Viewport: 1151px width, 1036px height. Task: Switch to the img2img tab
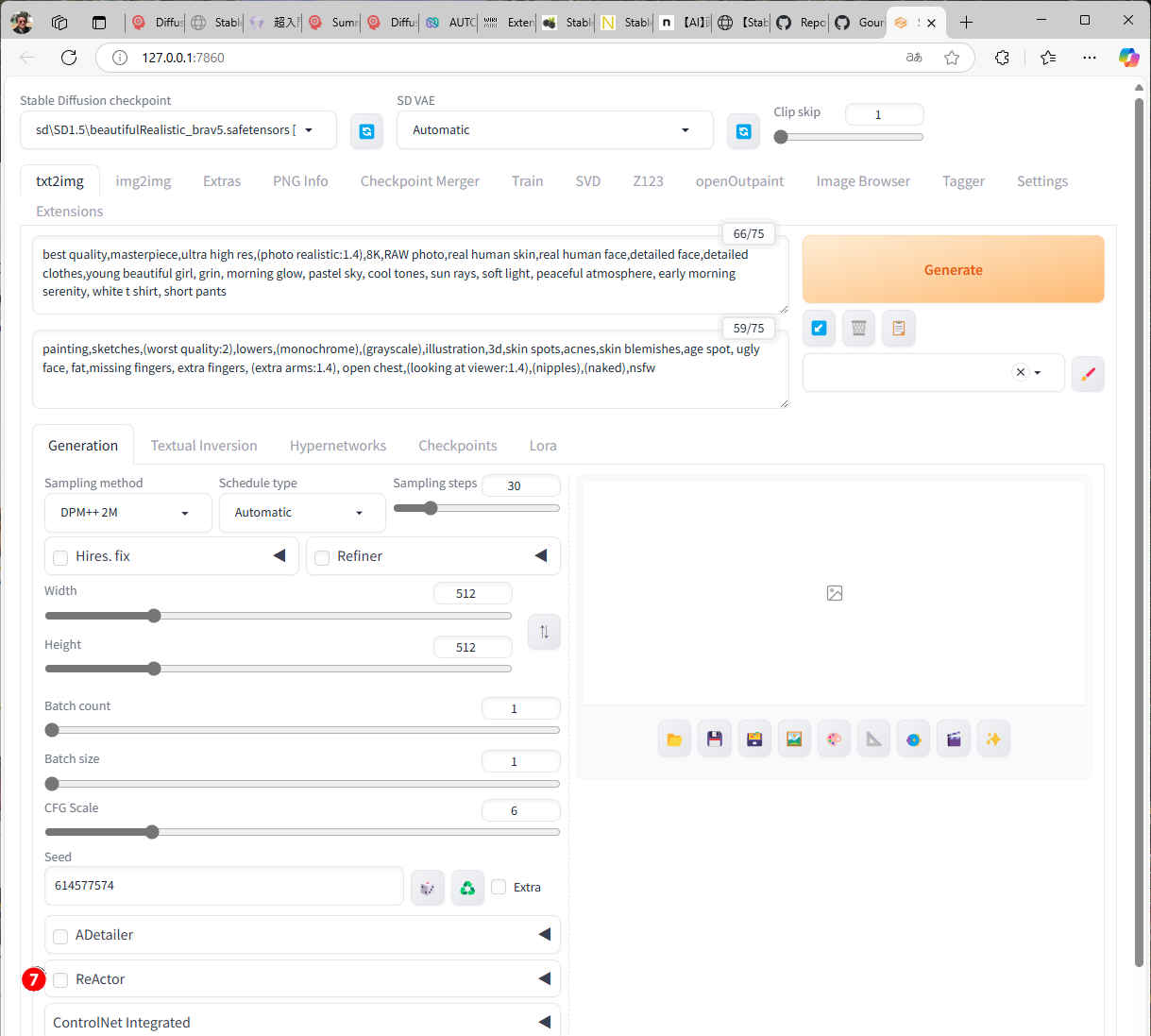(144, 181)
